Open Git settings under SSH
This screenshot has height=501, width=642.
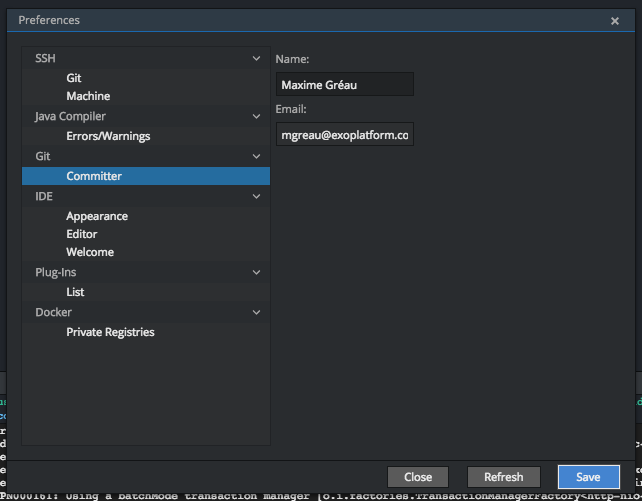click(146, 78)
